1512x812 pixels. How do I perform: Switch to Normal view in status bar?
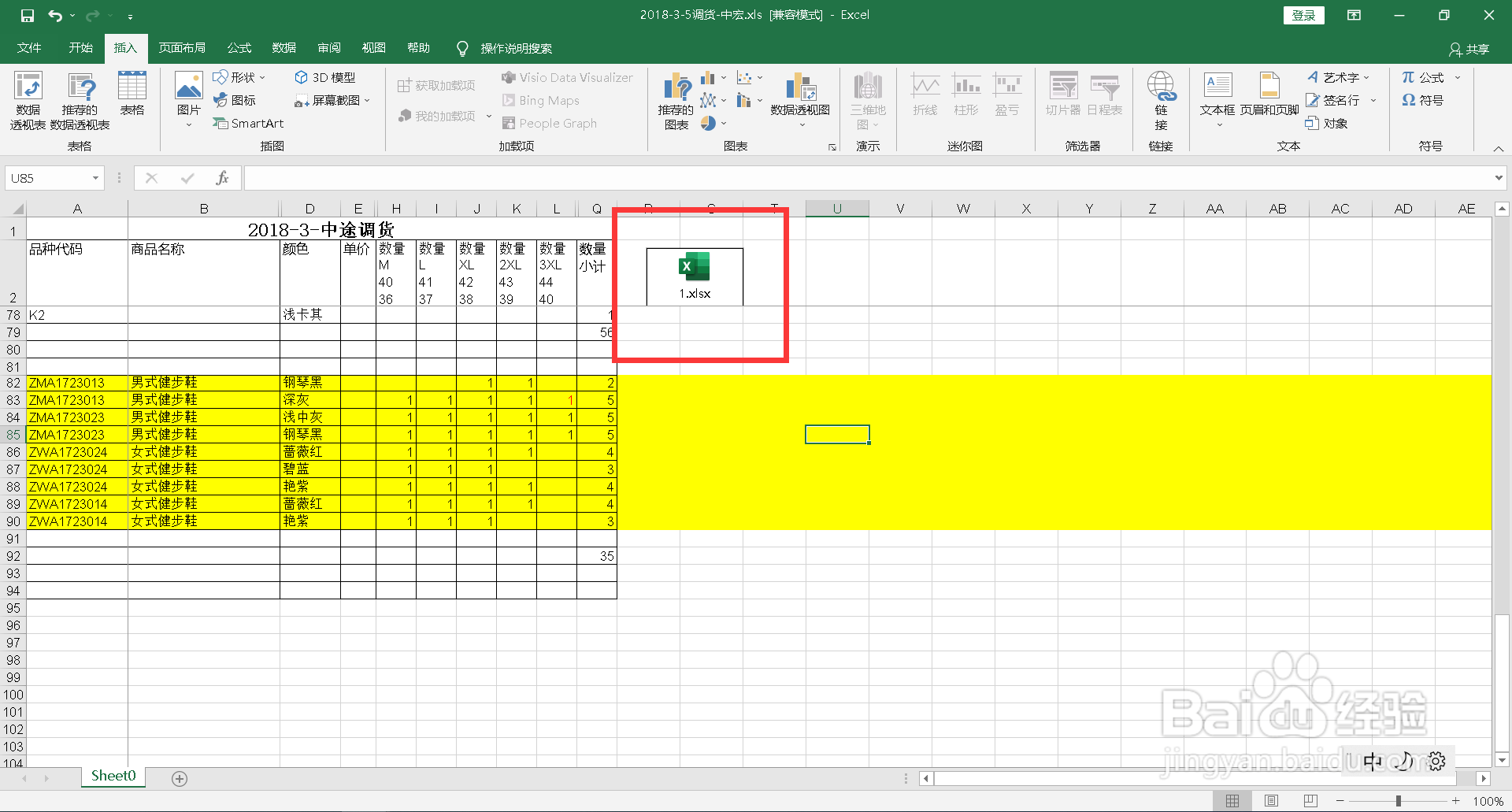[1232, 801]
